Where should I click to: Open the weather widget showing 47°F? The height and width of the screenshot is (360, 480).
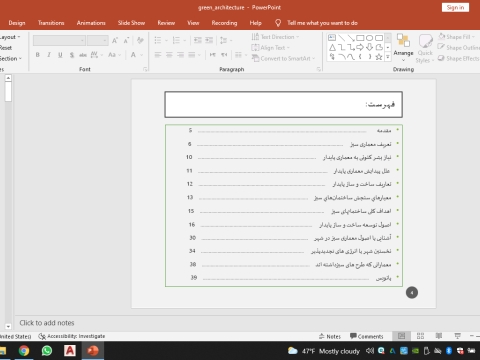click(324, 351)
